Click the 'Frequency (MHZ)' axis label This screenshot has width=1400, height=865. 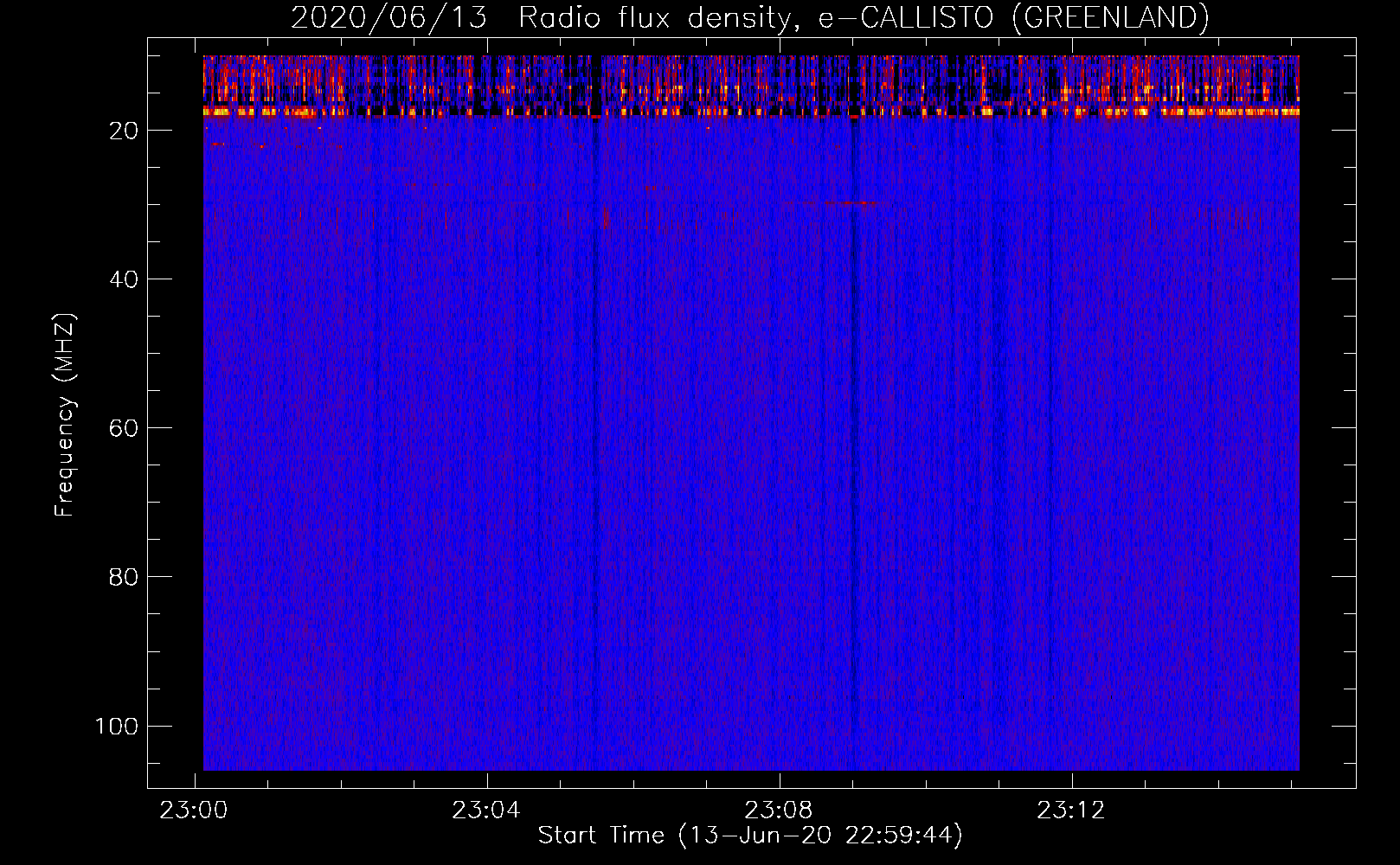[x=65, y=415]
